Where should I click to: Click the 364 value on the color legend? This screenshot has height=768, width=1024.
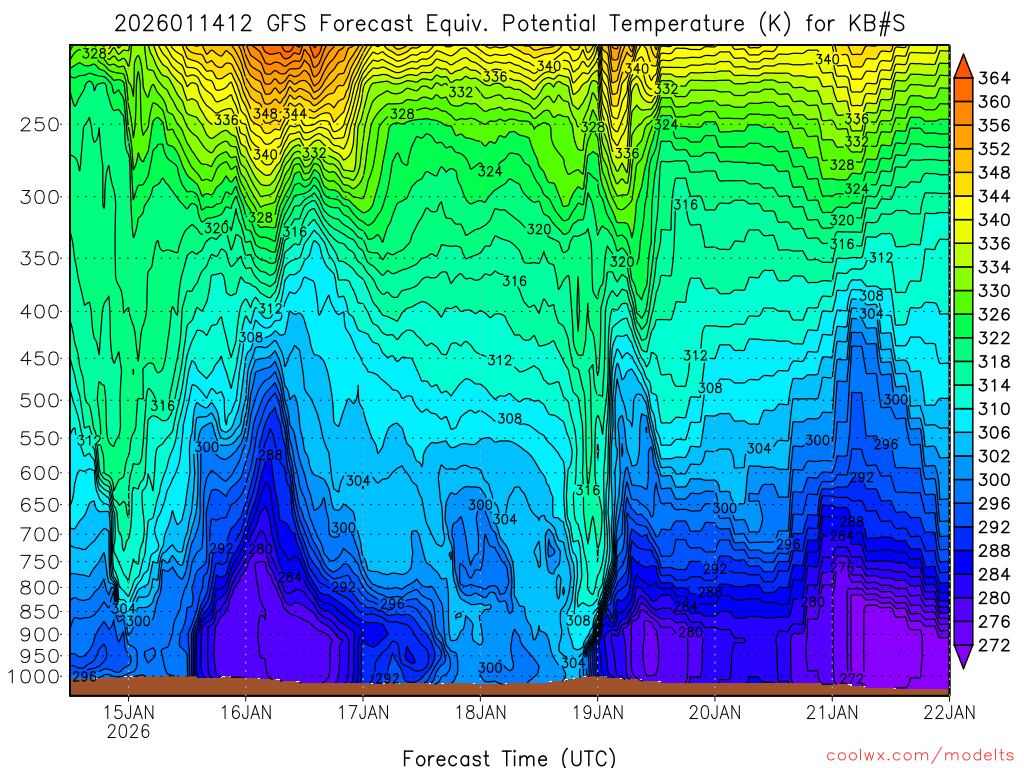[994, 78]
